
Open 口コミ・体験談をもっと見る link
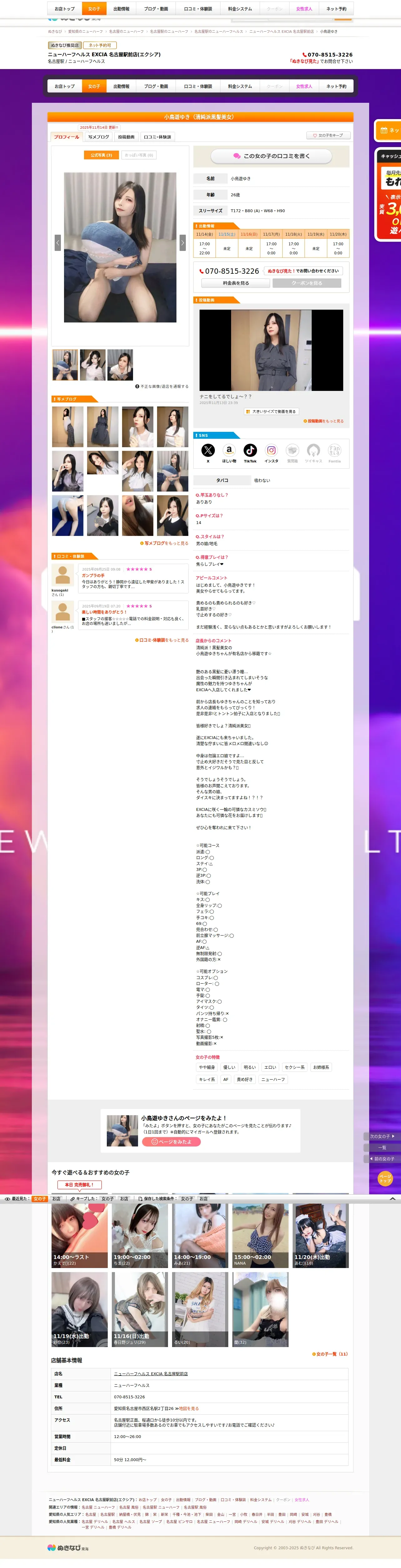[x=162, y=640]
